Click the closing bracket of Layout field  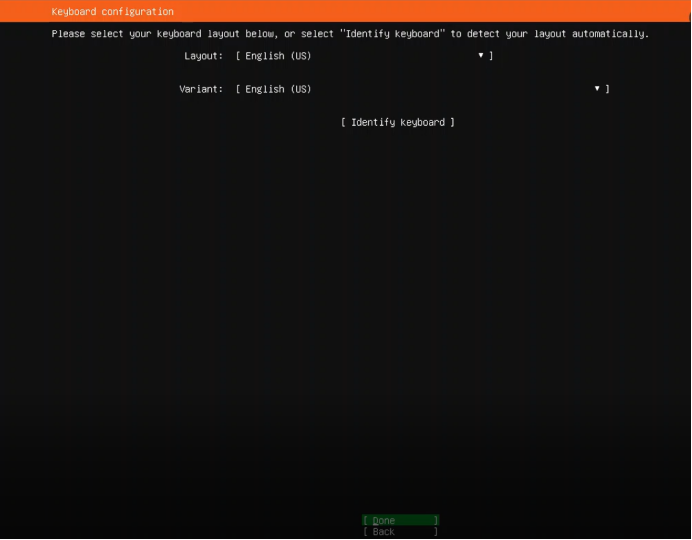coord(491,56)
